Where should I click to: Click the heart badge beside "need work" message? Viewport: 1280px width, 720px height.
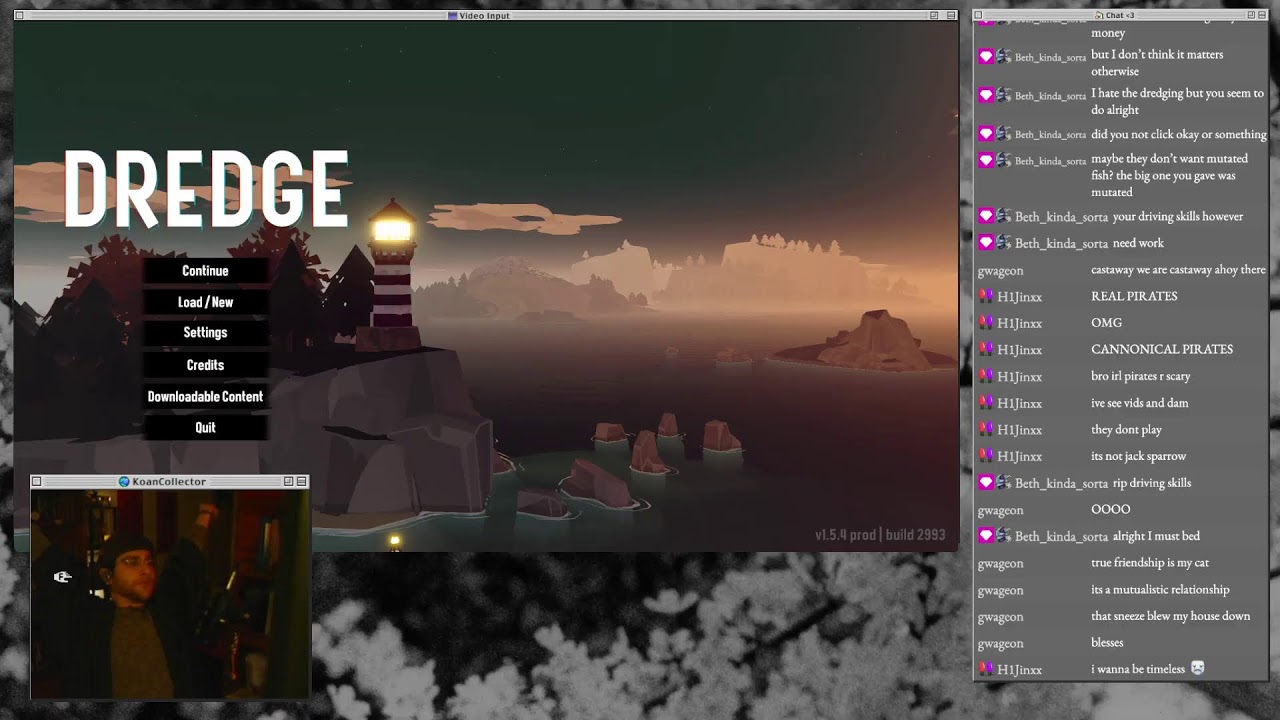pos(986,243)
